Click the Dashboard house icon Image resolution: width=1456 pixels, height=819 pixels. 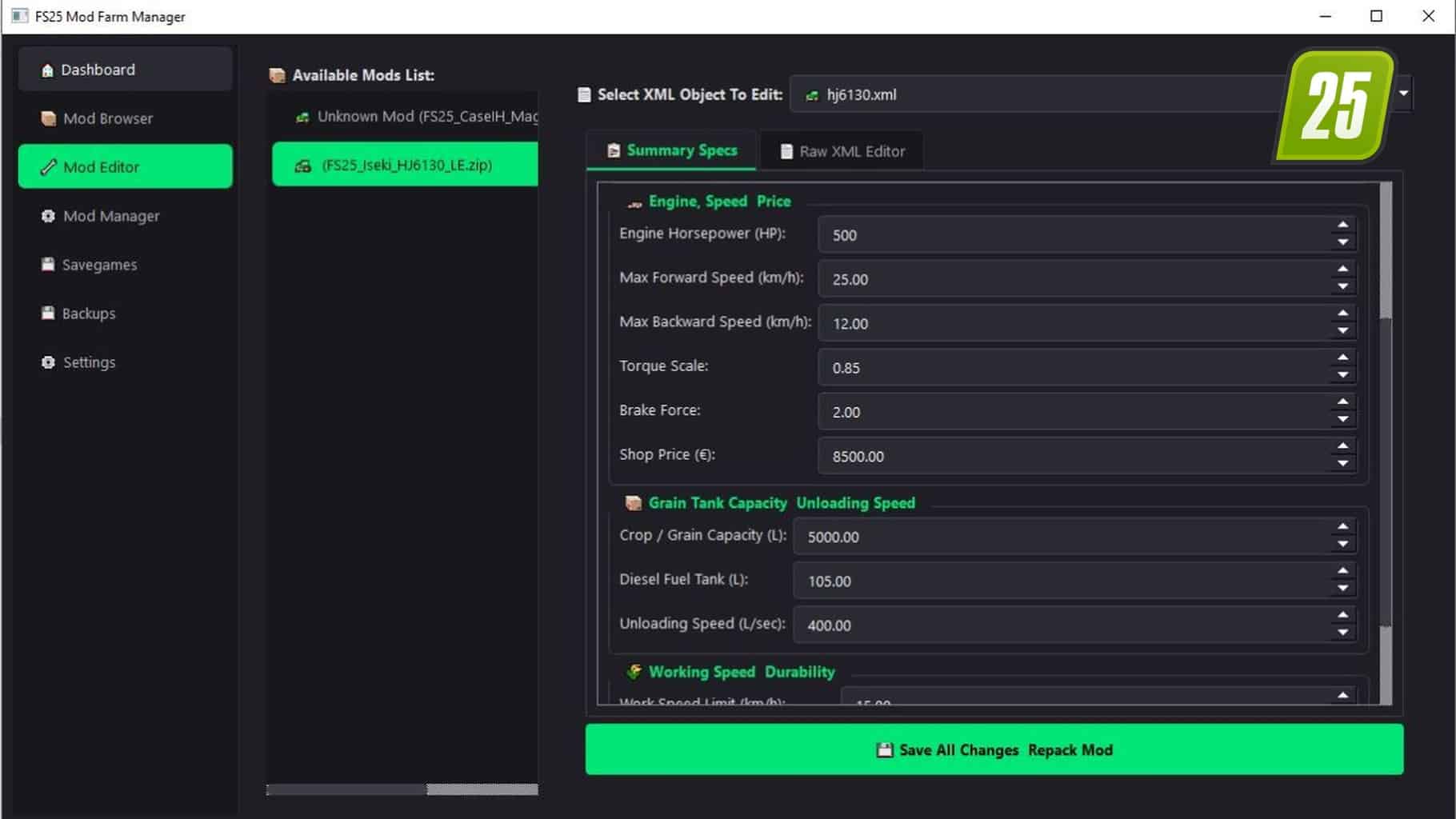[47, 70]
